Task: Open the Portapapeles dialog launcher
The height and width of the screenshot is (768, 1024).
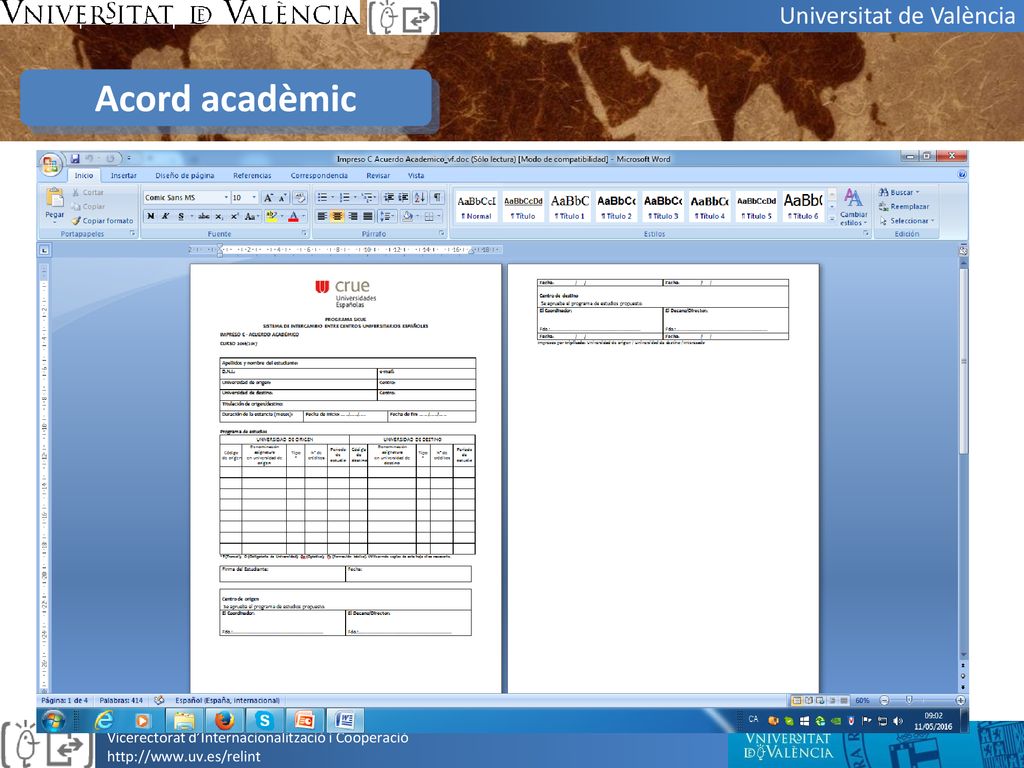Action: point(132,233)
